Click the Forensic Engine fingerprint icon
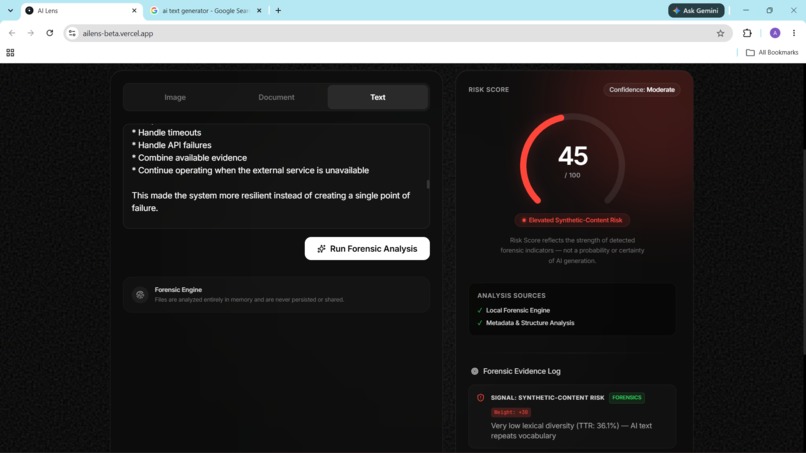This screenshot has width=806, height=453. coord(140,295)
